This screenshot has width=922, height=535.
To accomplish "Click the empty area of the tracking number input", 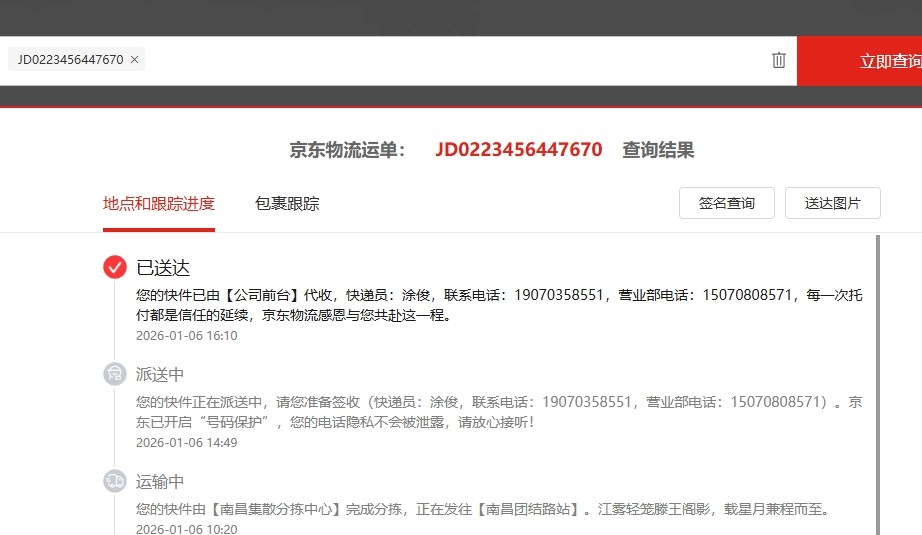I will [450, 60].
